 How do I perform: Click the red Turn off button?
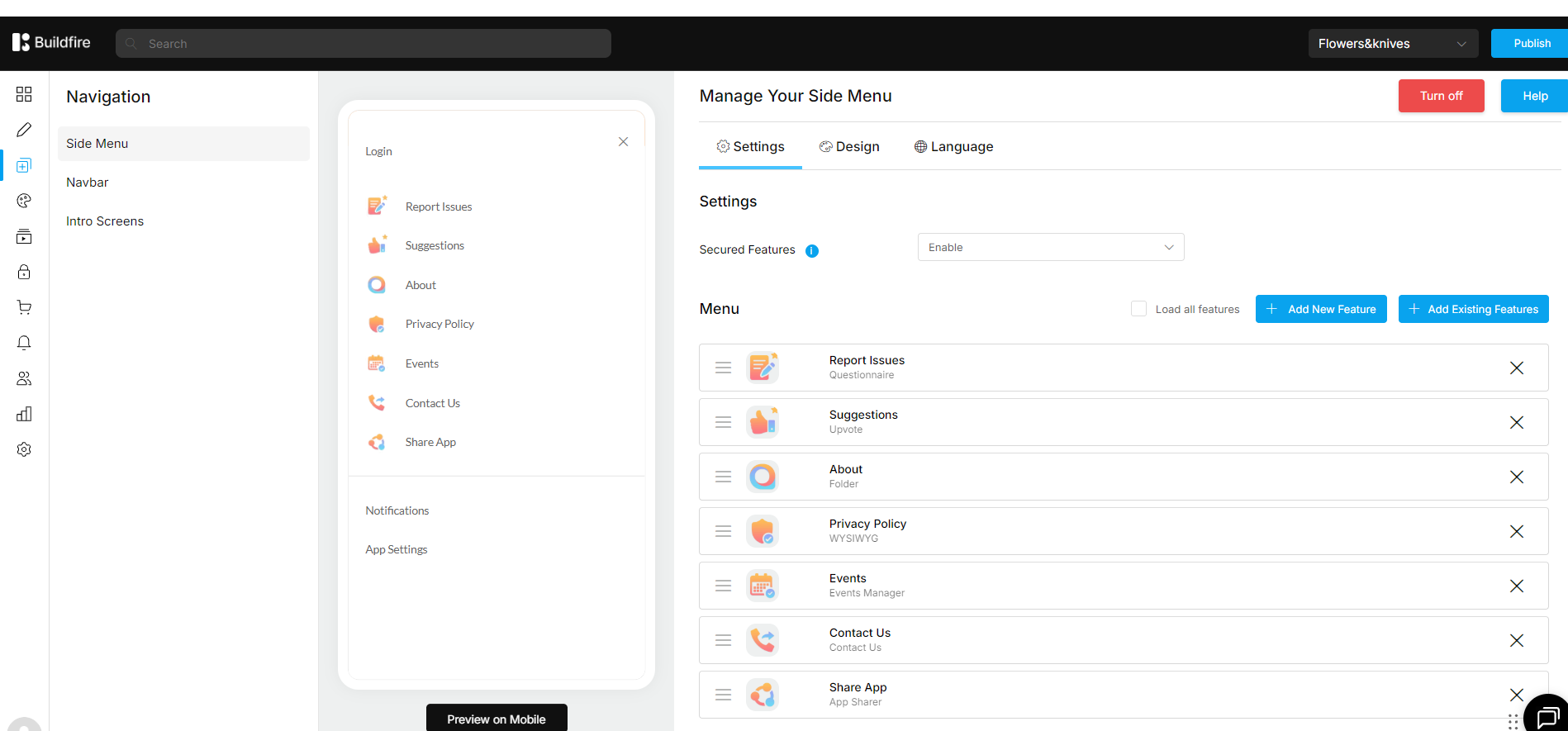(x=1442, y=96)
